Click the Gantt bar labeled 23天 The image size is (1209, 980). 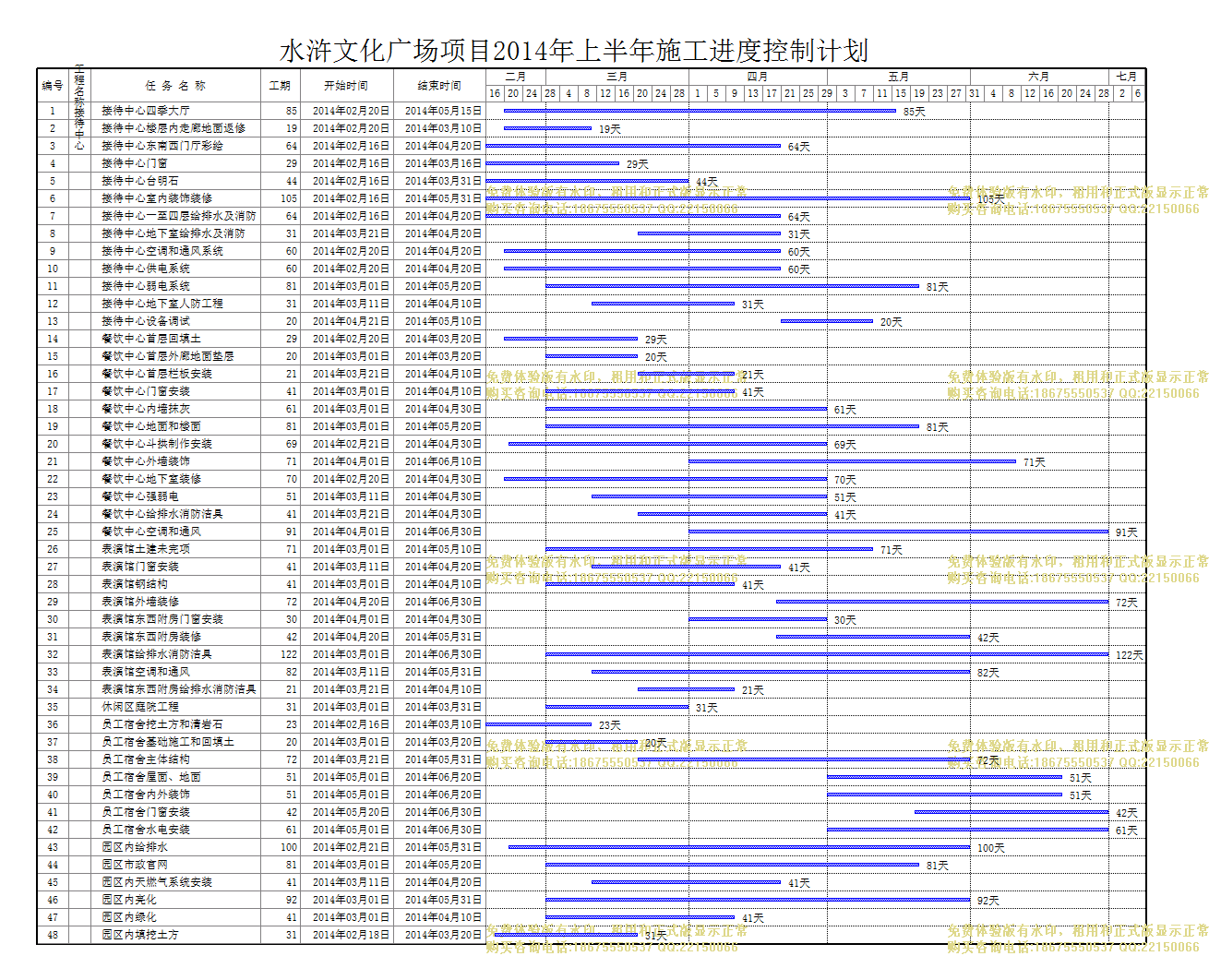point(539,724)
